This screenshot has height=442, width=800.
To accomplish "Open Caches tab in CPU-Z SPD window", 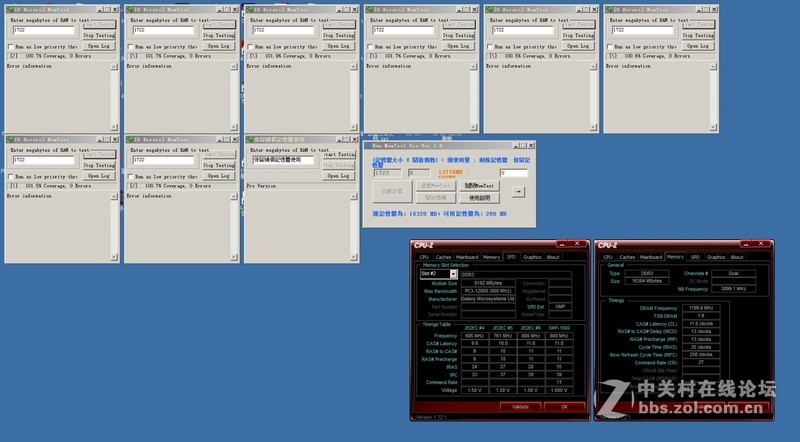I will (443, 257).
